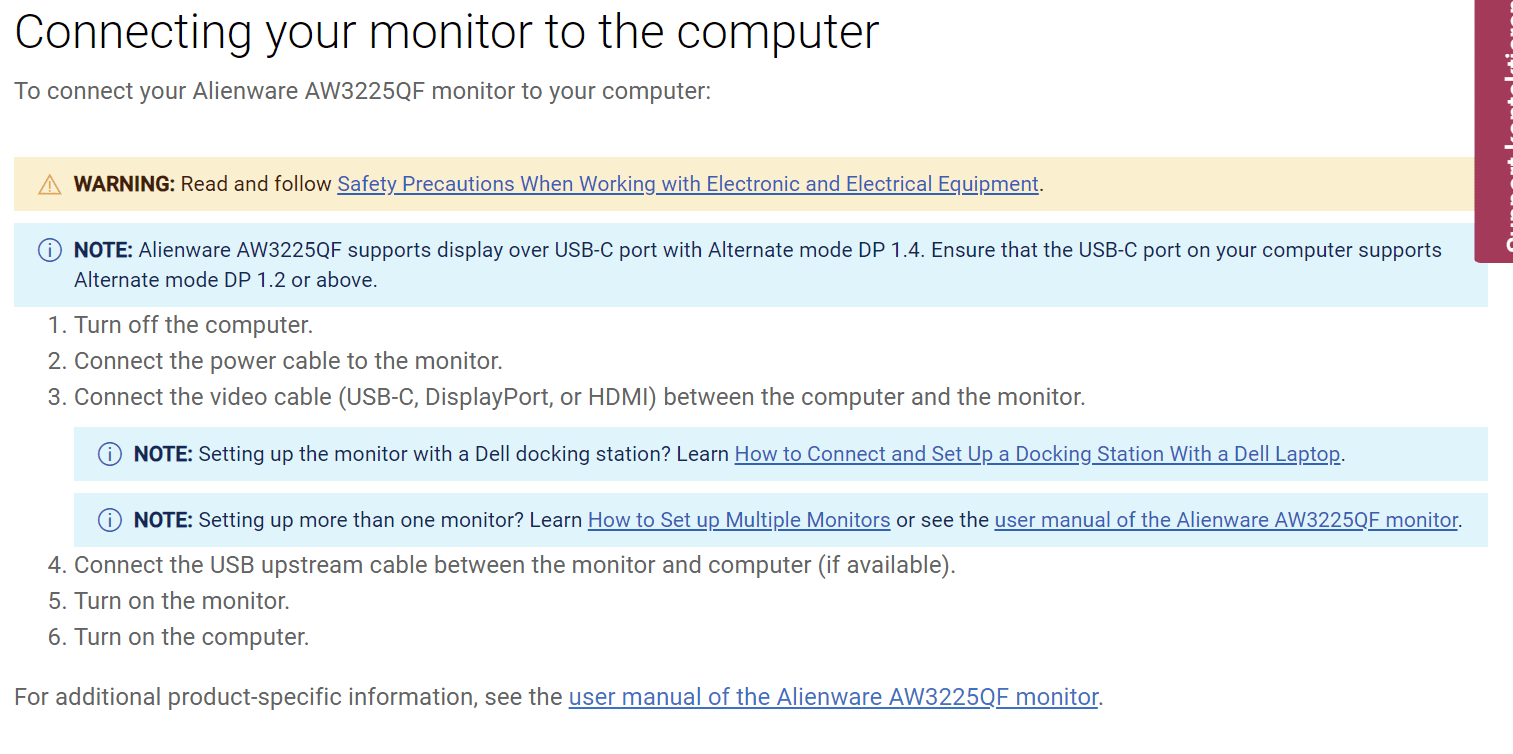The image size is (1513, 754).
Task: Open the red Support kontaktieren side tab
Action: [1494, 131]
